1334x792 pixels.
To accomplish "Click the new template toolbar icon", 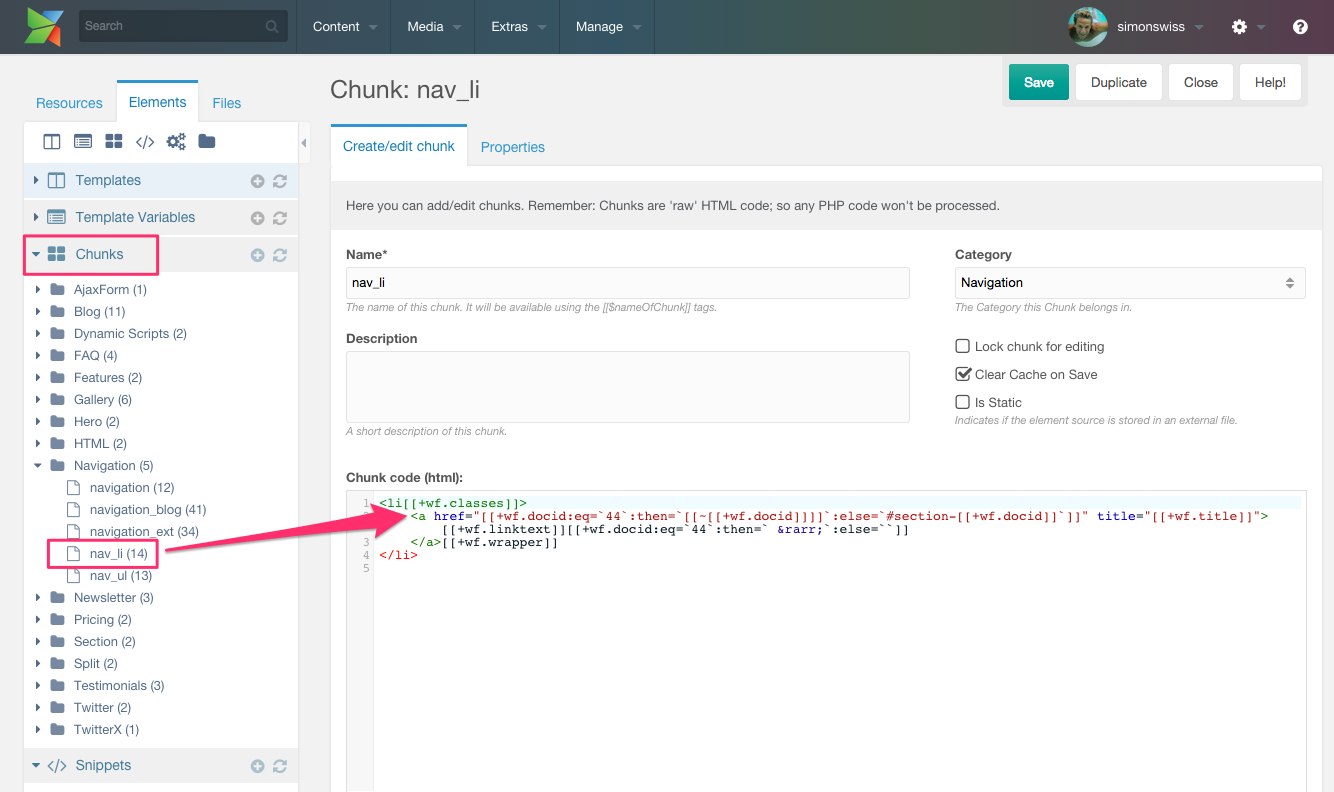I will pyautogui.click(x=52, y=142).
